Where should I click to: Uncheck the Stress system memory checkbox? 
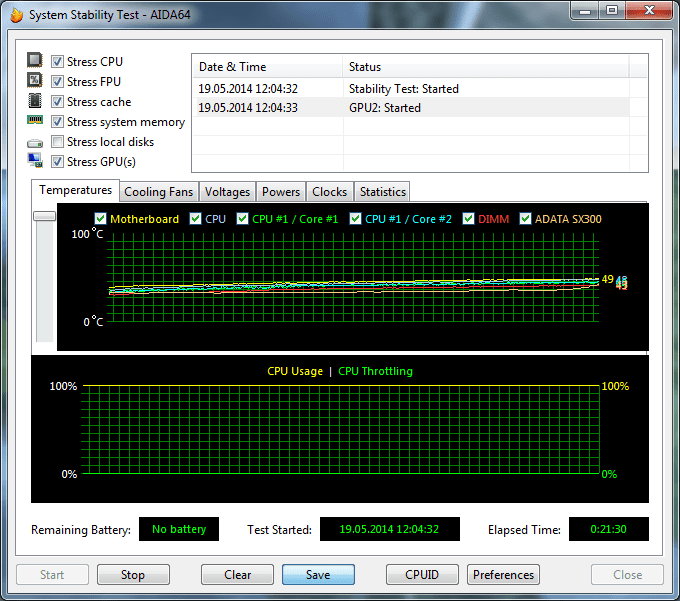click(57, 121)
